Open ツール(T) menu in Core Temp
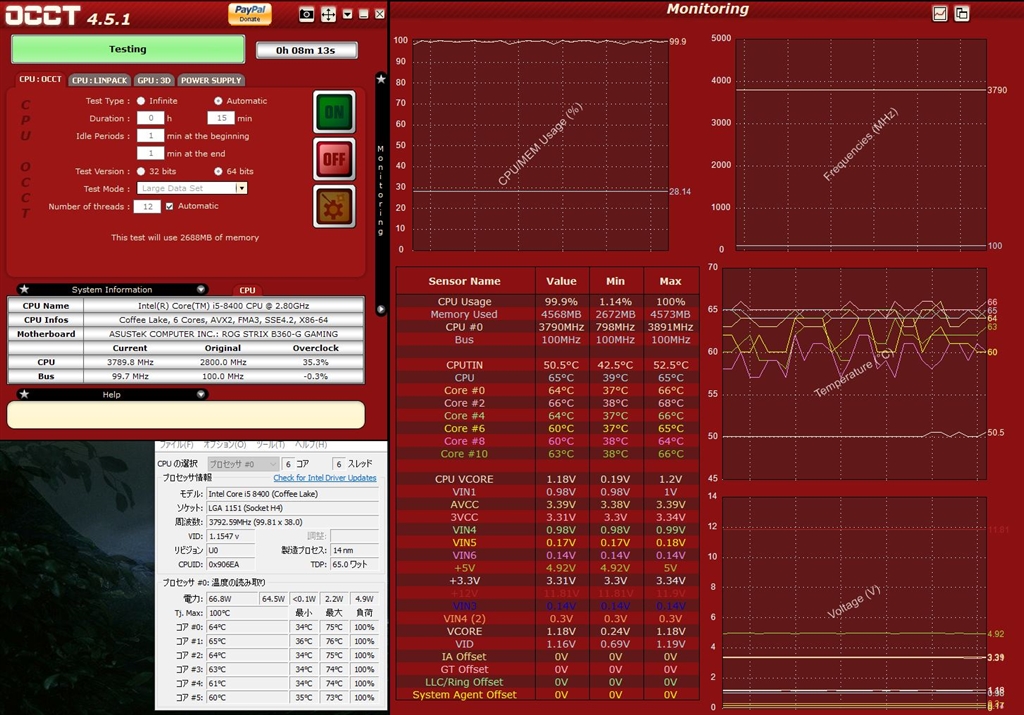Viewport: 1024px width, 715px height. tap(270, 444)
